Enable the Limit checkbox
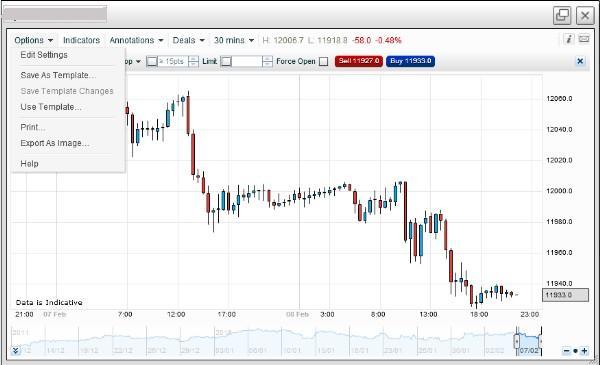600x365 pixels. 226,61
